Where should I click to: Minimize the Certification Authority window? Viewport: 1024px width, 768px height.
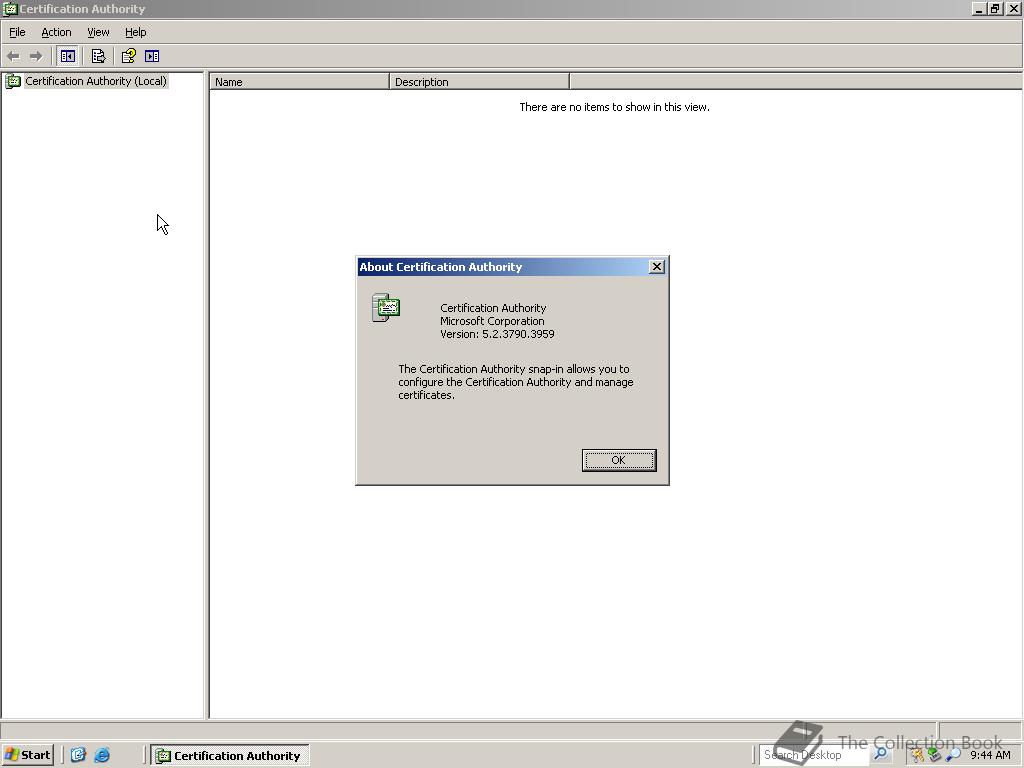click(978, 9)
